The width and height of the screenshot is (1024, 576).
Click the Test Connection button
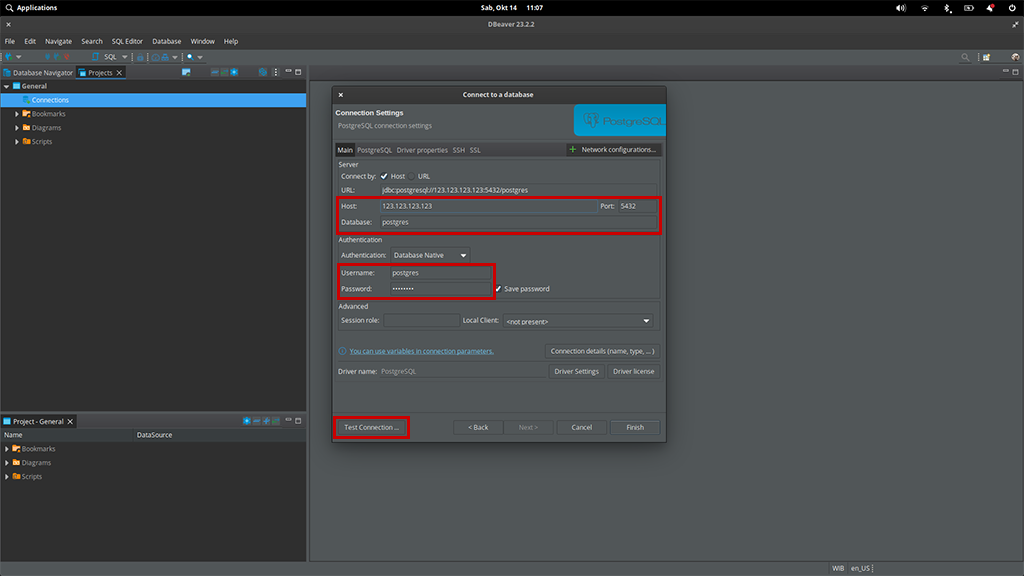(371, 427)
